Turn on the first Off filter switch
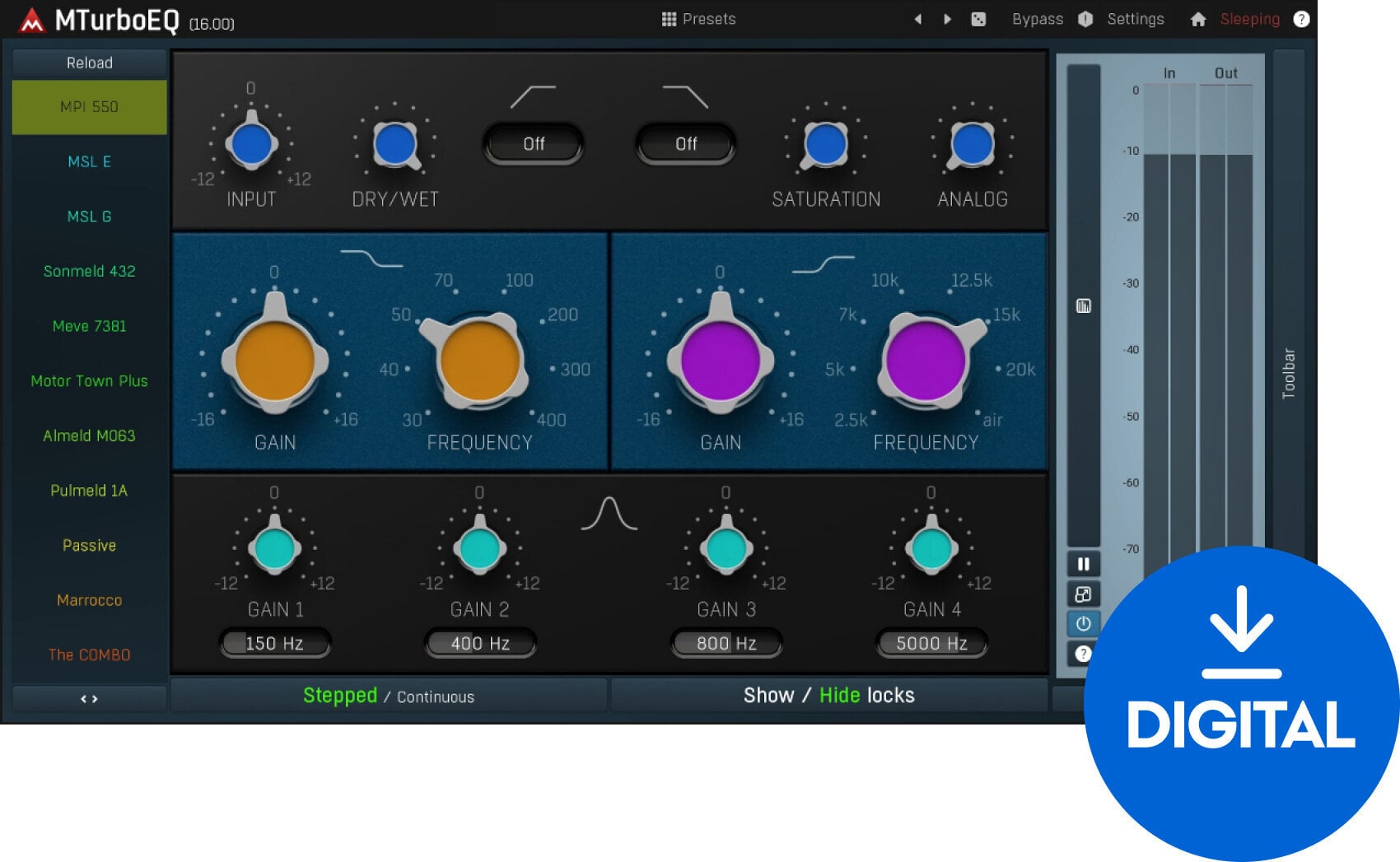1400x862 pixels. [534, 143]
